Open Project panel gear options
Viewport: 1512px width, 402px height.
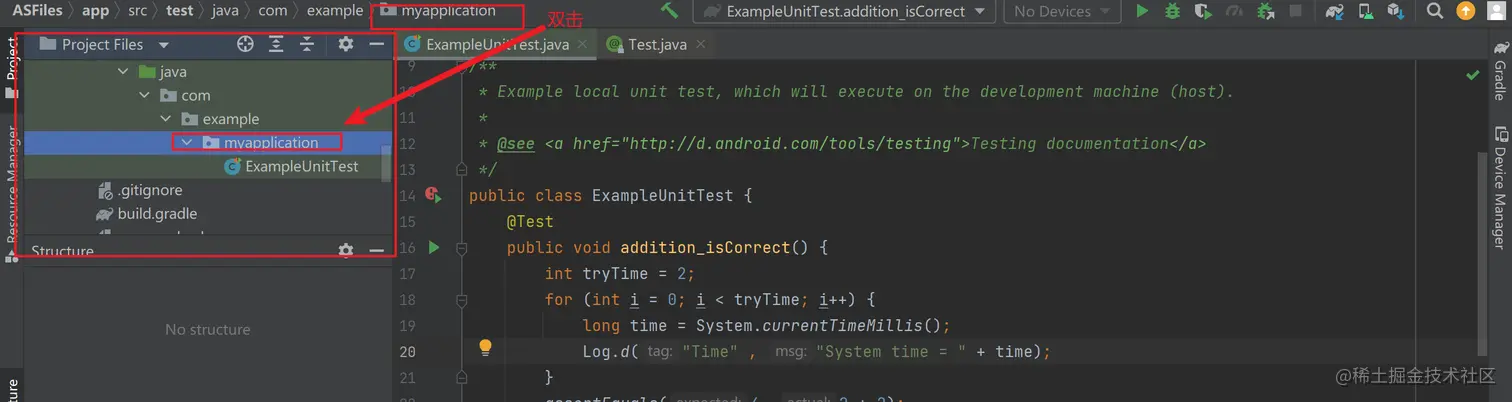pos(345,44)
